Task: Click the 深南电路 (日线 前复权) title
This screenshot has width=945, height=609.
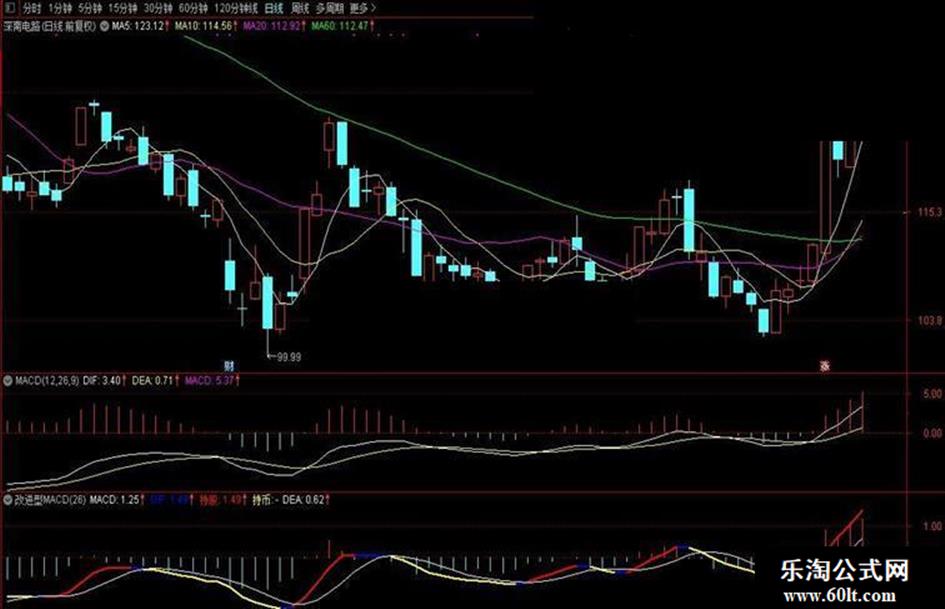Action: pos(50,27)
